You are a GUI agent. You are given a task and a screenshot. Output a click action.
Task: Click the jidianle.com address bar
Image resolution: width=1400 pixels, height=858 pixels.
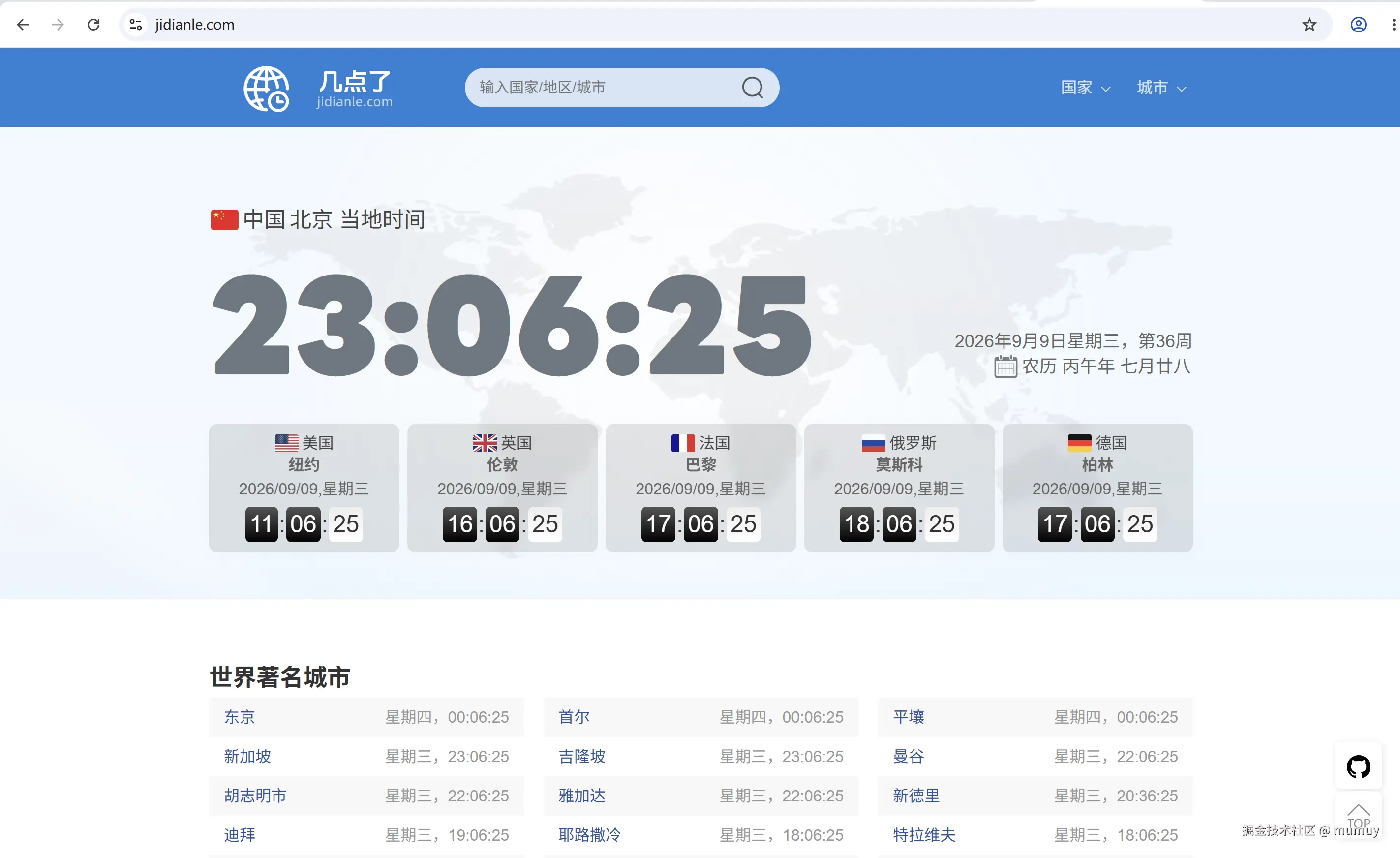pyautogui.click(x=722, y=25)
